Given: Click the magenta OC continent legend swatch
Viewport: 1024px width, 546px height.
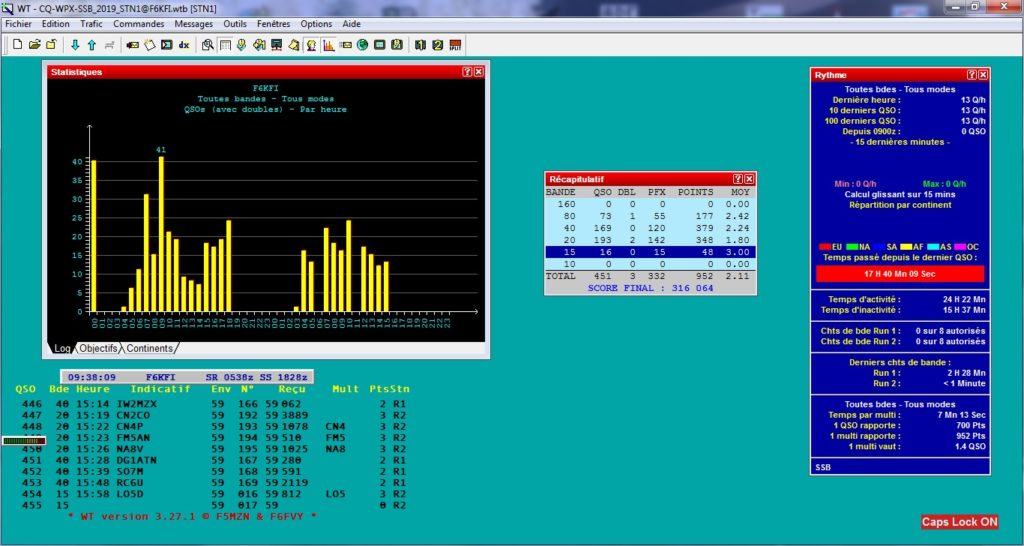Looking at the screenshot, I should pos(960,248).
